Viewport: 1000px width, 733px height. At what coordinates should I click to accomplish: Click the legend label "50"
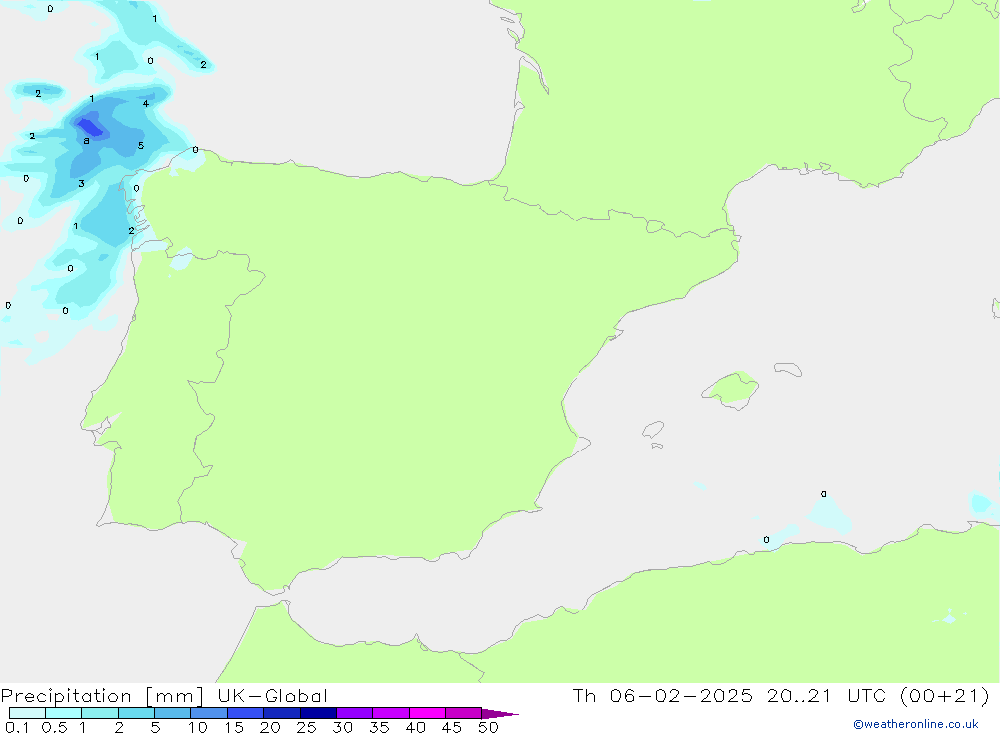pyautogui.click(x=488, y=727)
